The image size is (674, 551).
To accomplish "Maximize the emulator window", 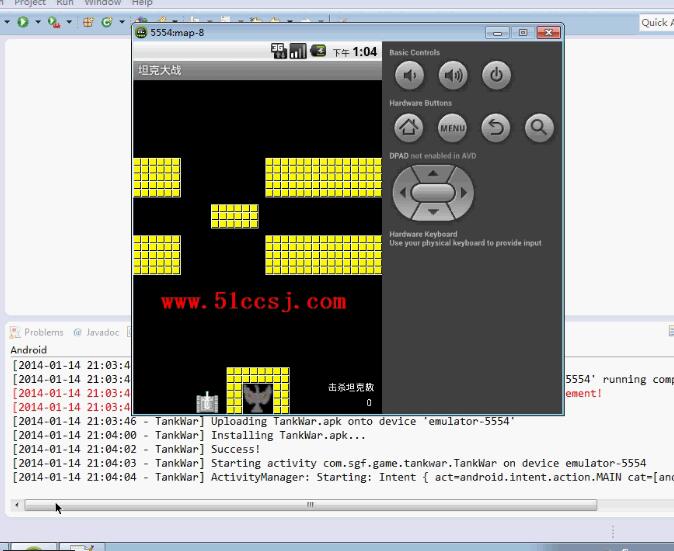I will [x=523, y=33].
